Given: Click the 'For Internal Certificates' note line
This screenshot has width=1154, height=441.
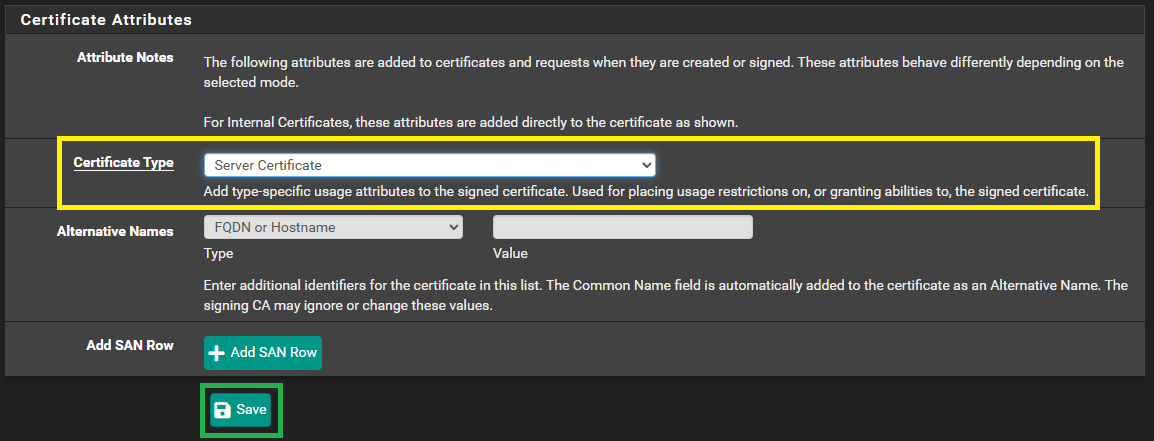Looking at the screenshot, I should (471, 122).
